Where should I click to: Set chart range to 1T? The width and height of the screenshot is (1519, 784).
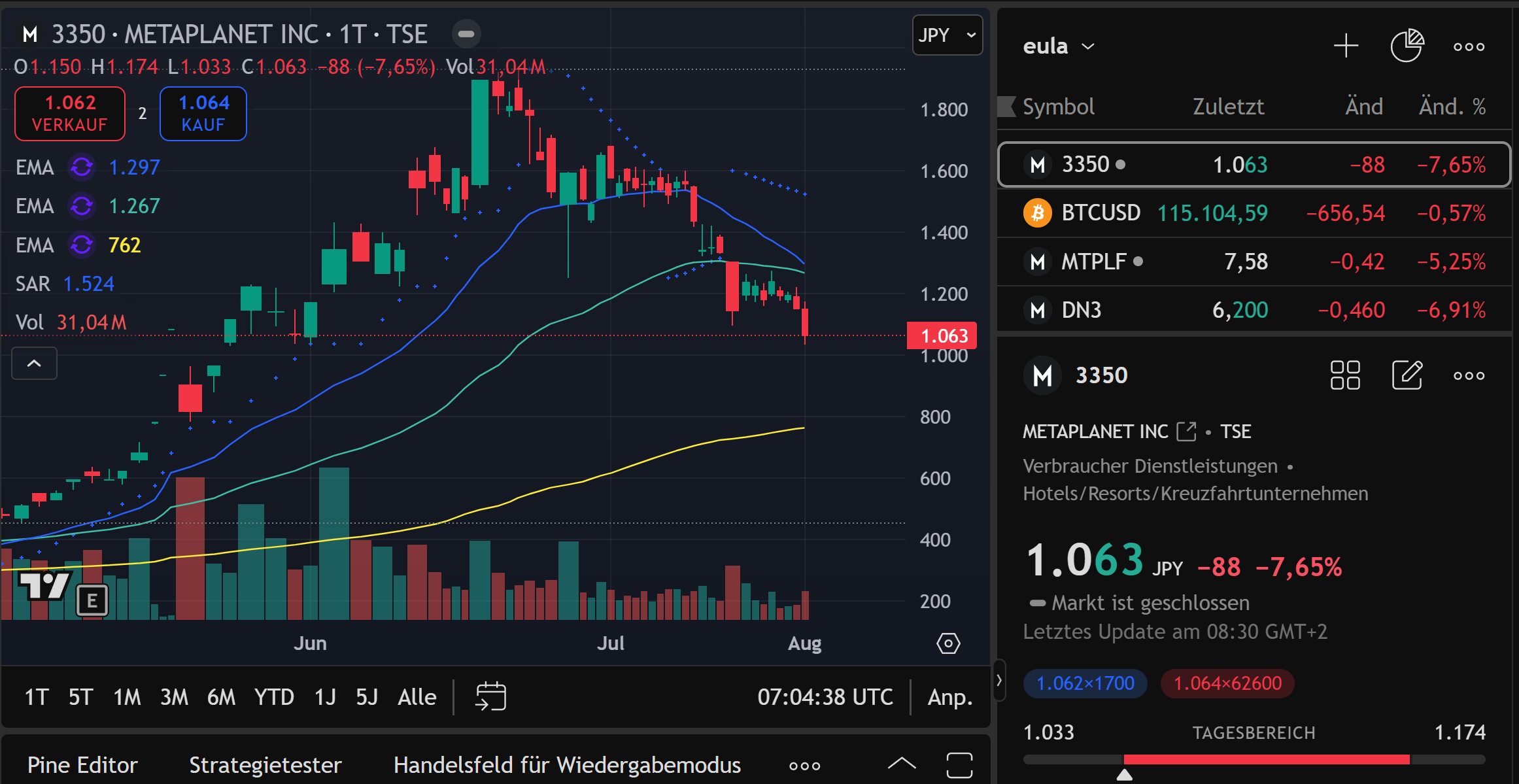tap(37, 698)
